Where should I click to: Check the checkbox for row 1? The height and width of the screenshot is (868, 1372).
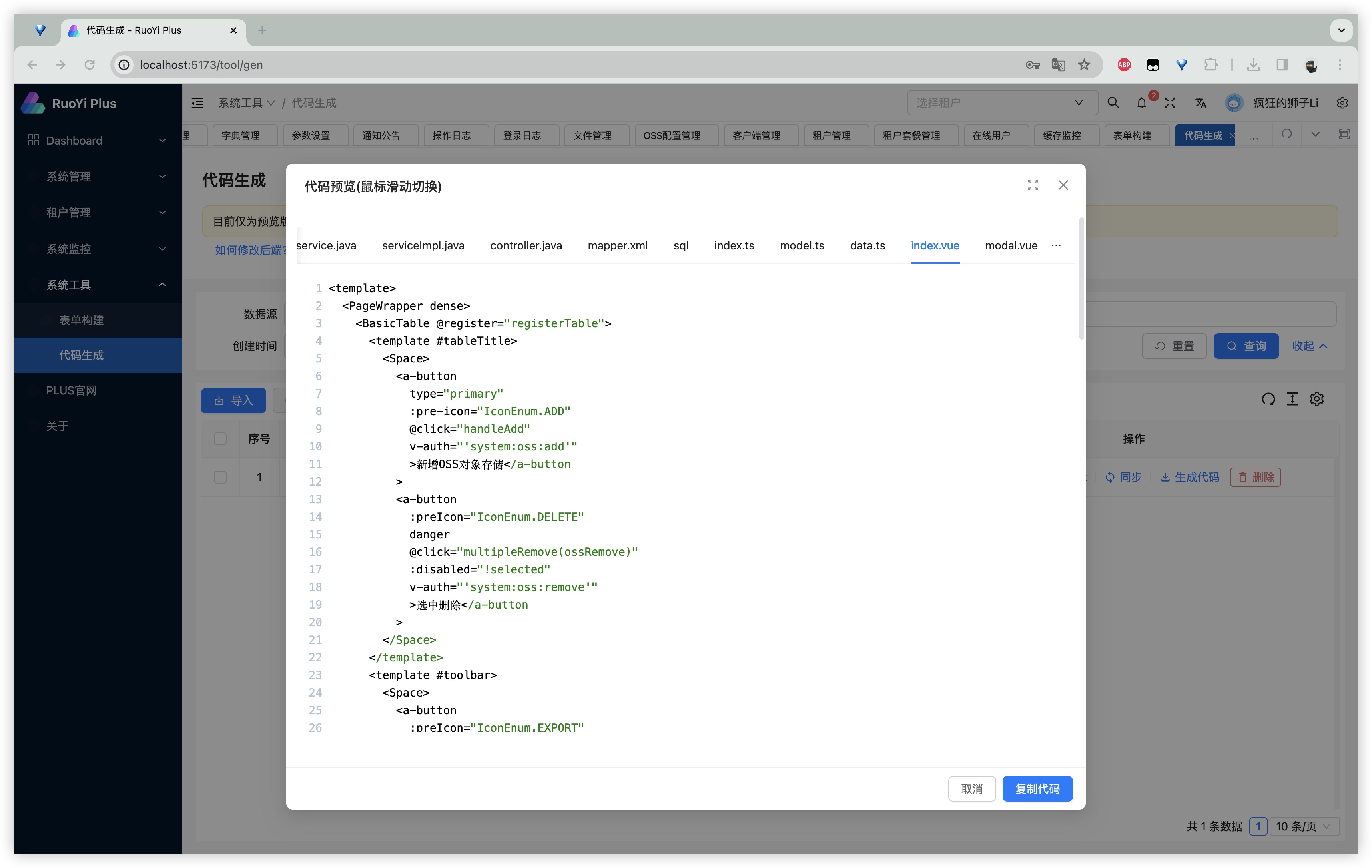tap(220, 477)
